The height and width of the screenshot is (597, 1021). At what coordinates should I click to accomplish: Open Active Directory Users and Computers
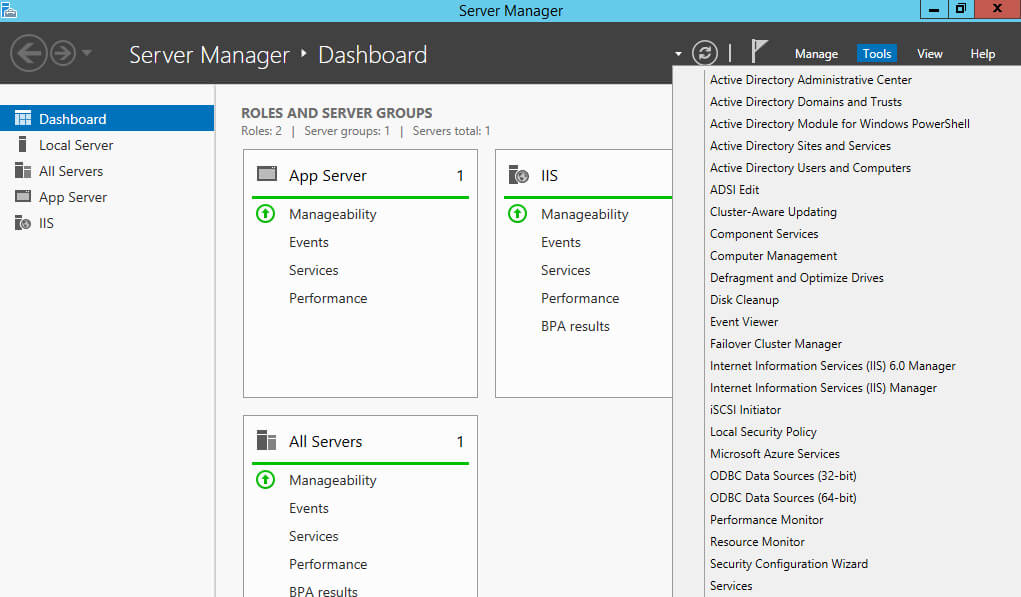coord(810,168)
